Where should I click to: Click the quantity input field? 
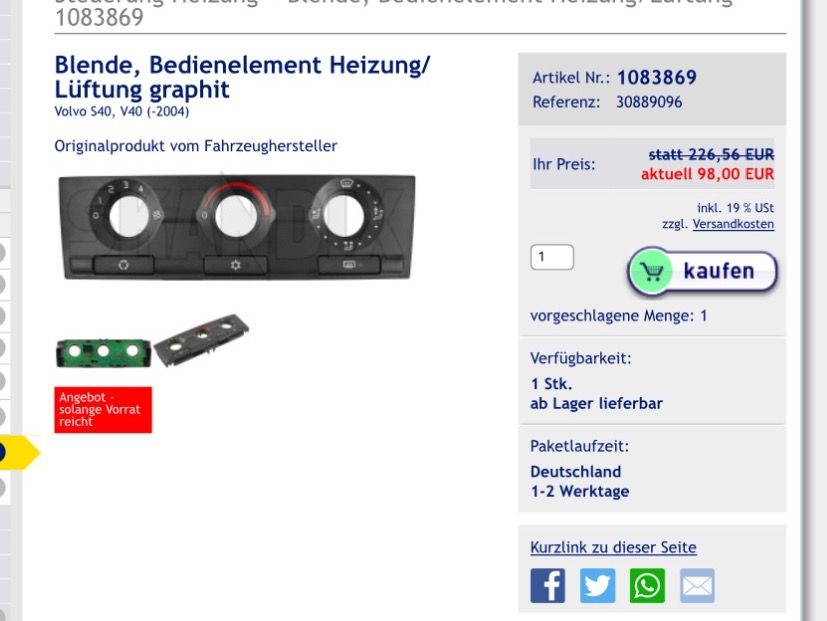coord(552,257)
